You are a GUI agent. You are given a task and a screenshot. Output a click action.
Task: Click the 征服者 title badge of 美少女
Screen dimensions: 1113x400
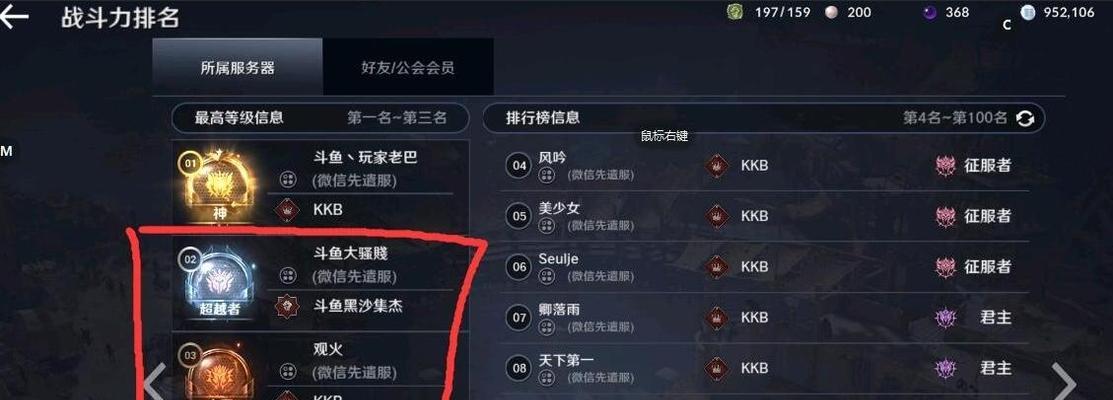click(x=945, y=216)
